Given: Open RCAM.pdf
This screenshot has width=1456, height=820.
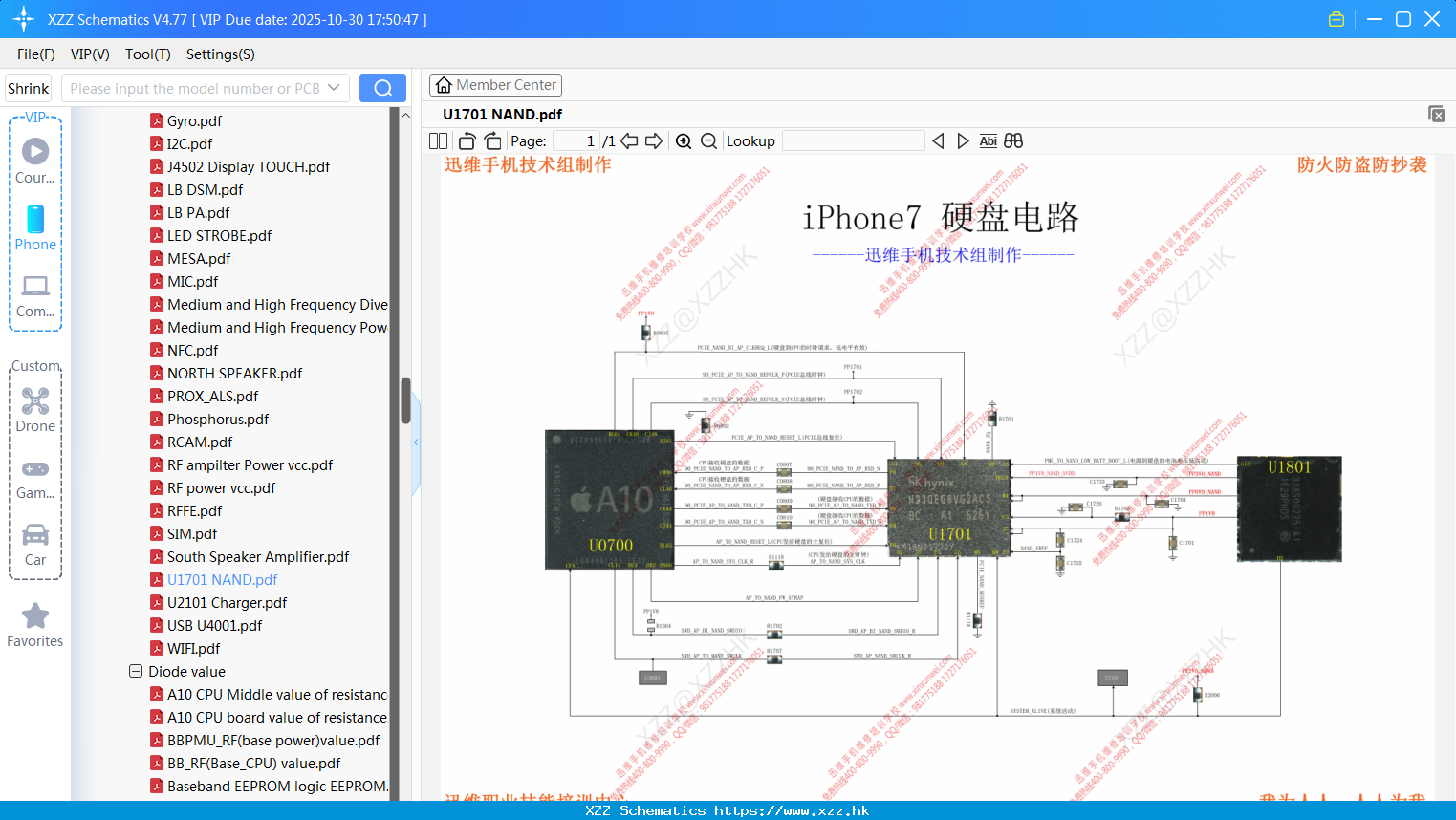Looking at the screenshot, I should [x=200, y=442].
